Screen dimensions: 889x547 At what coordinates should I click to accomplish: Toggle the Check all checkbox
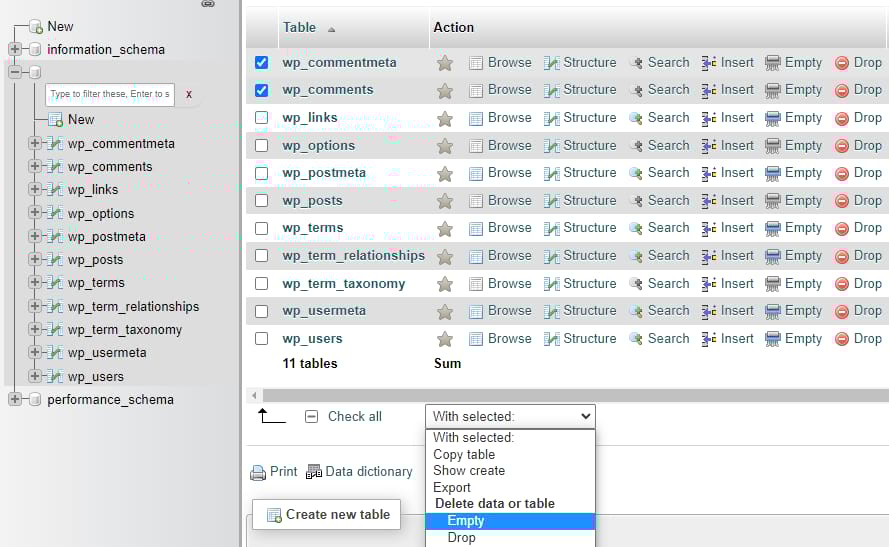click(x=311, y=416)
